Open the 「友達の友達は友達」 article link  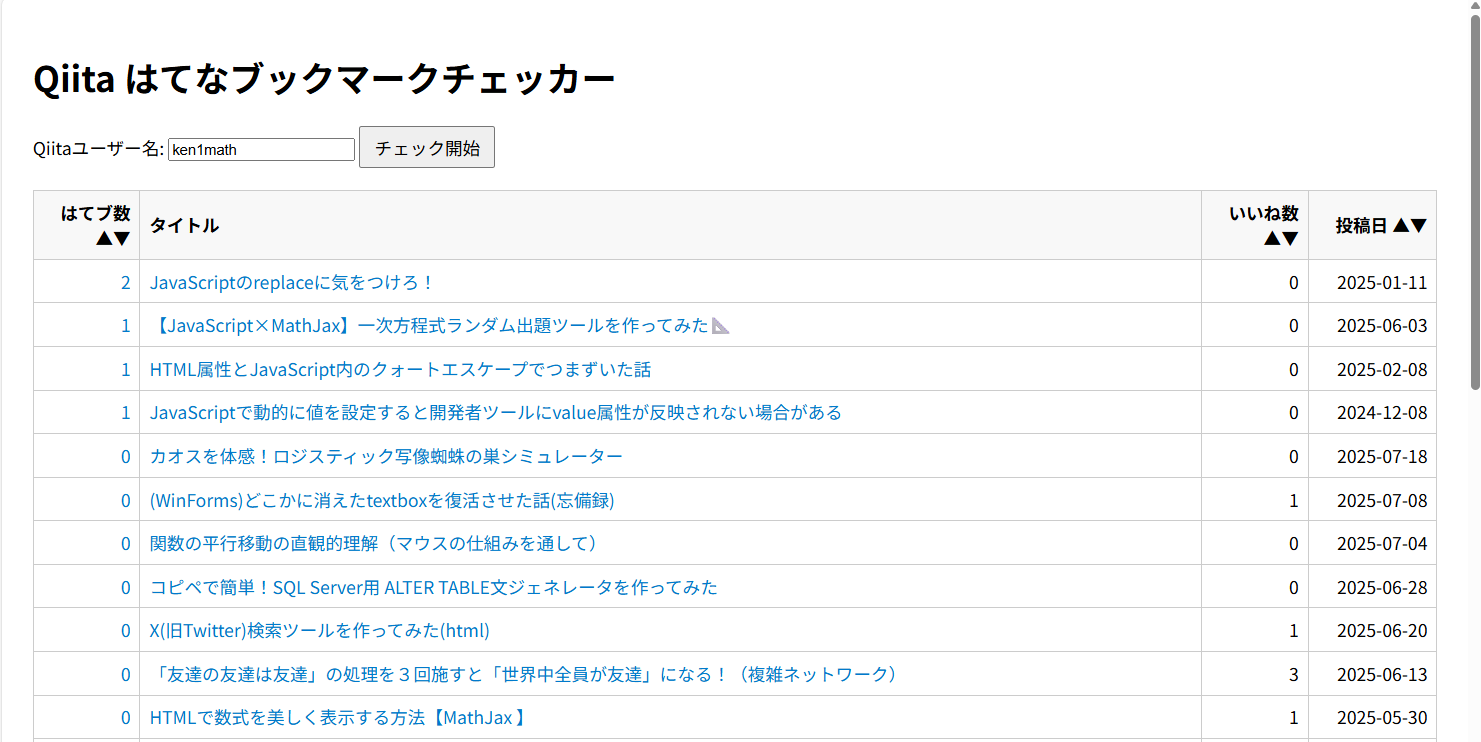click(527, 674)
